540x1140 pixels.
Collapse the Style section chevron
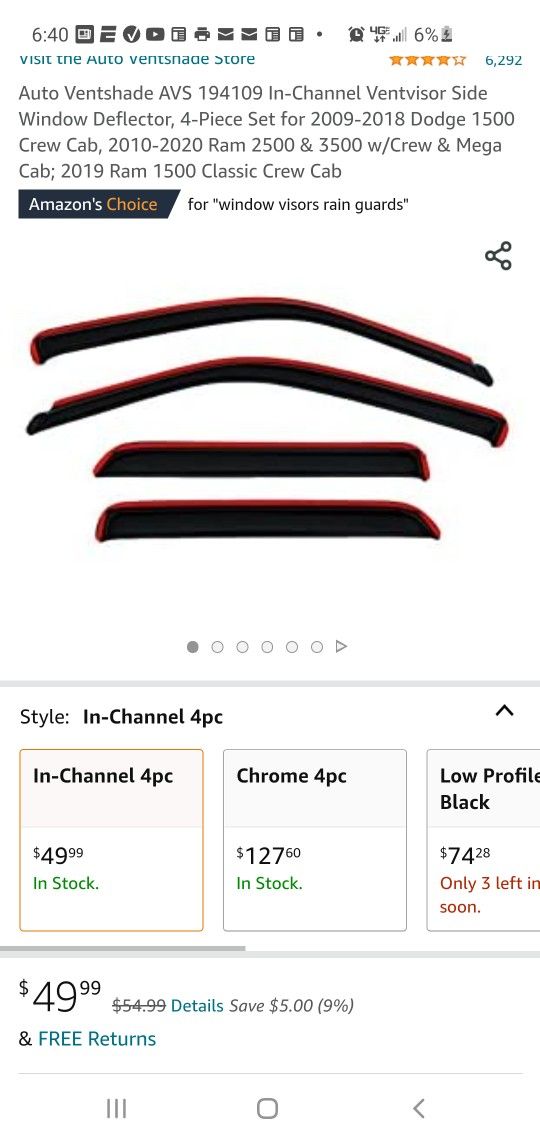click(504, 711)
